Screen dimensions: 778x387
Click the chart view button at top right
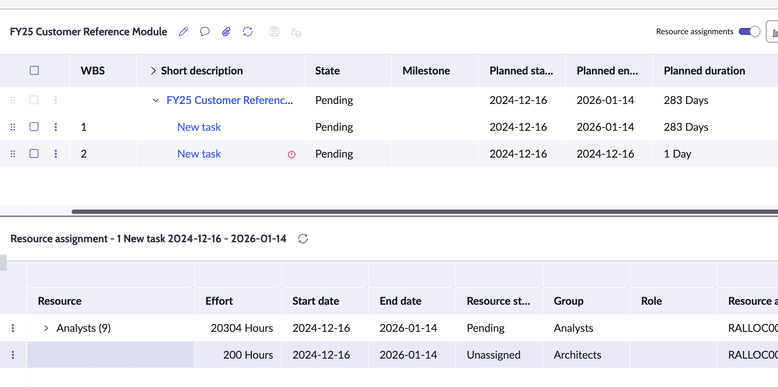(773, 32)
